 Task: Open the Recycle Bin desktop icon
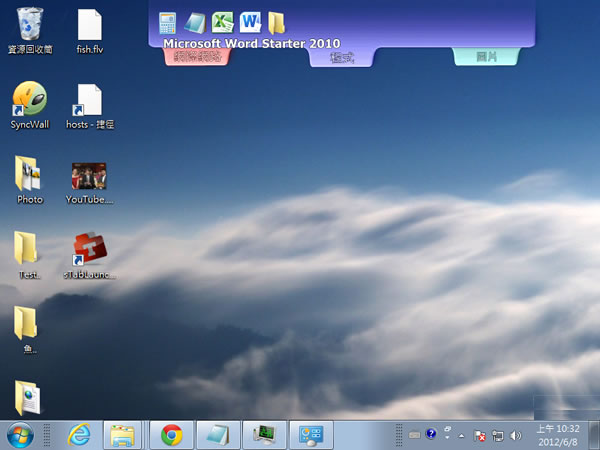click(x=30, y=24)
